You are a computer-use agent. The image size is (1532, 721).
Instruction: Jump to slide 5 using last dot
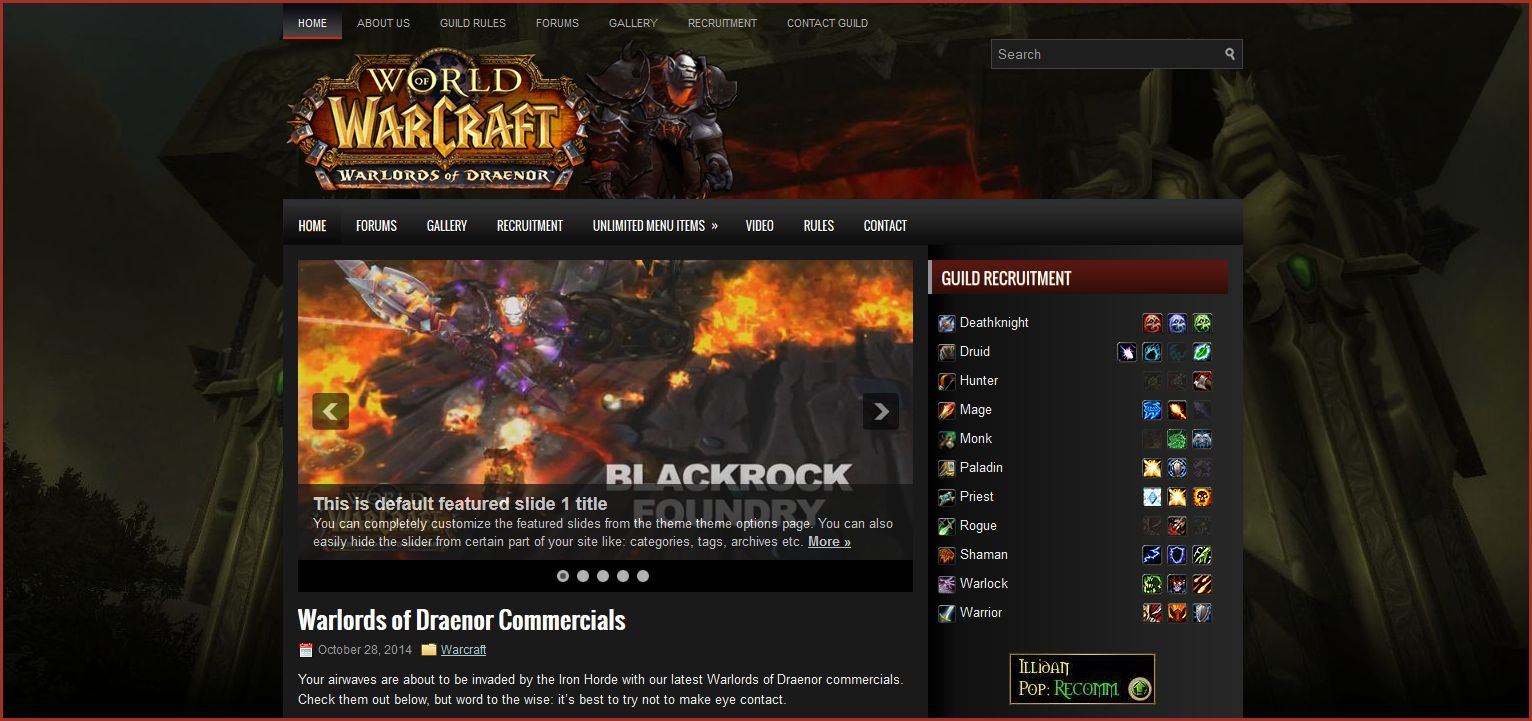tap(643, 576)
